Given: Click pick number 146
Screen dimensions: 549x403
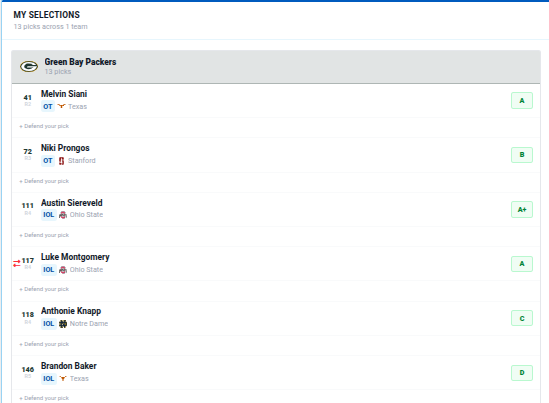Looking at the screenshot, I should click(x=28, y=369).
